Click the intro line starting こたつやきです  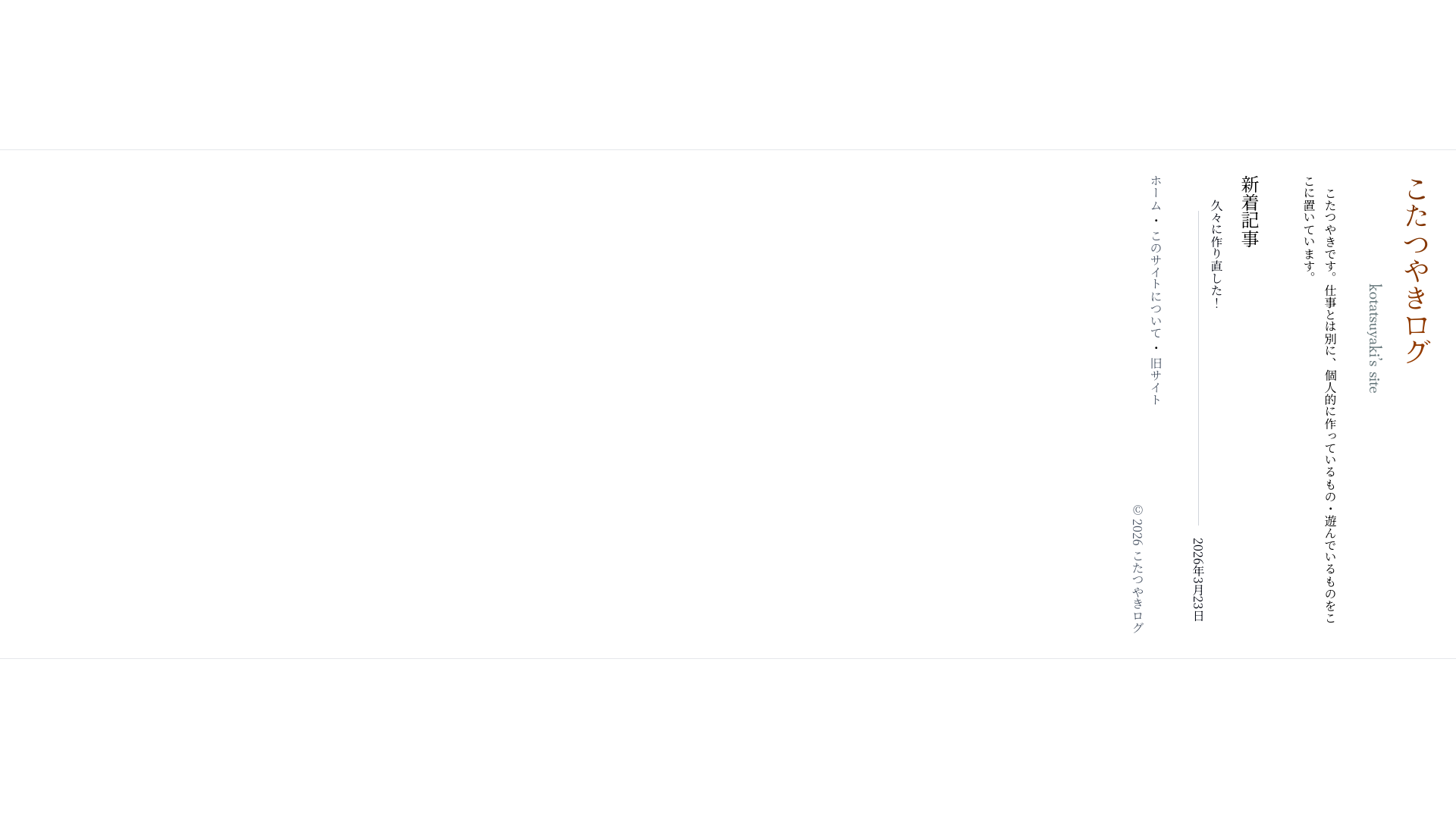point(1331,406)
